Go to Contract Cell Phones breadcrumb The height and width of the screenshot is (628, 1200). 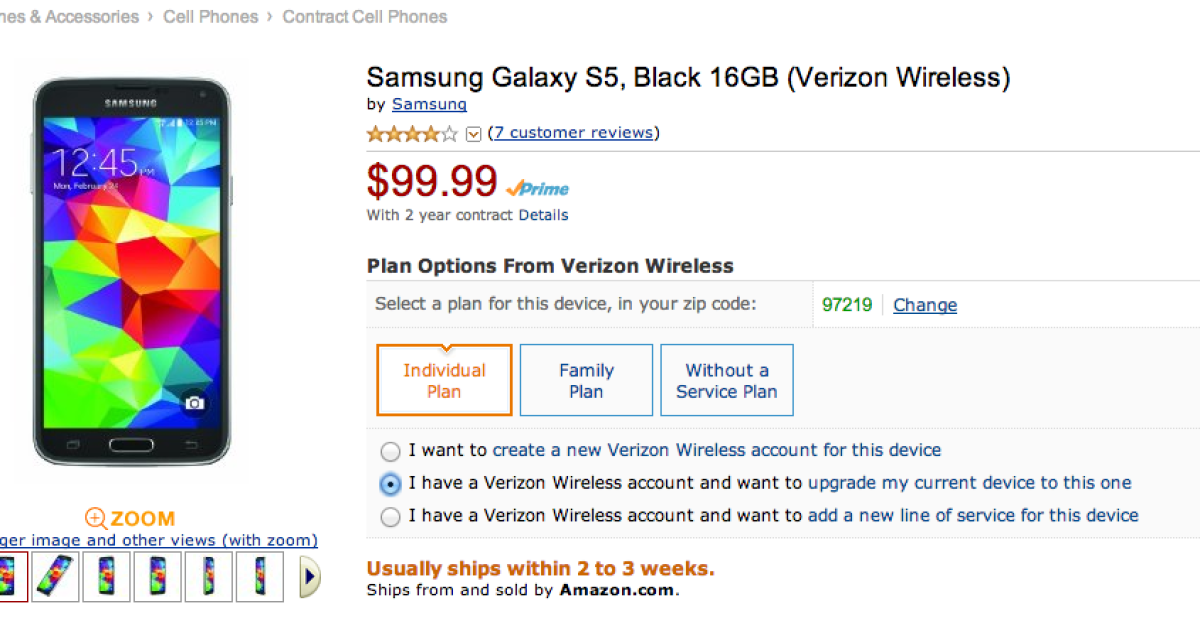[365, 17]
